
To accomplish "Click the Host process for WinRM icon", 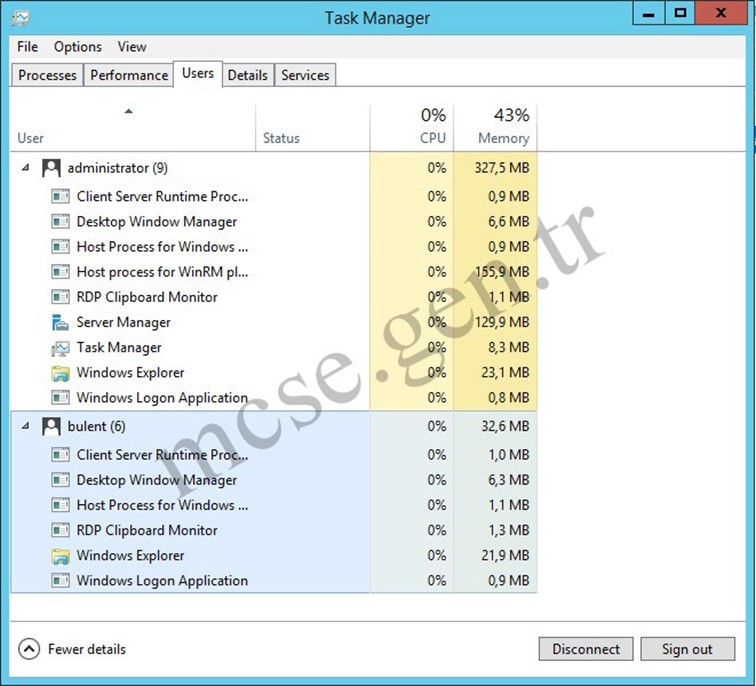I will [x=60, y=272].
